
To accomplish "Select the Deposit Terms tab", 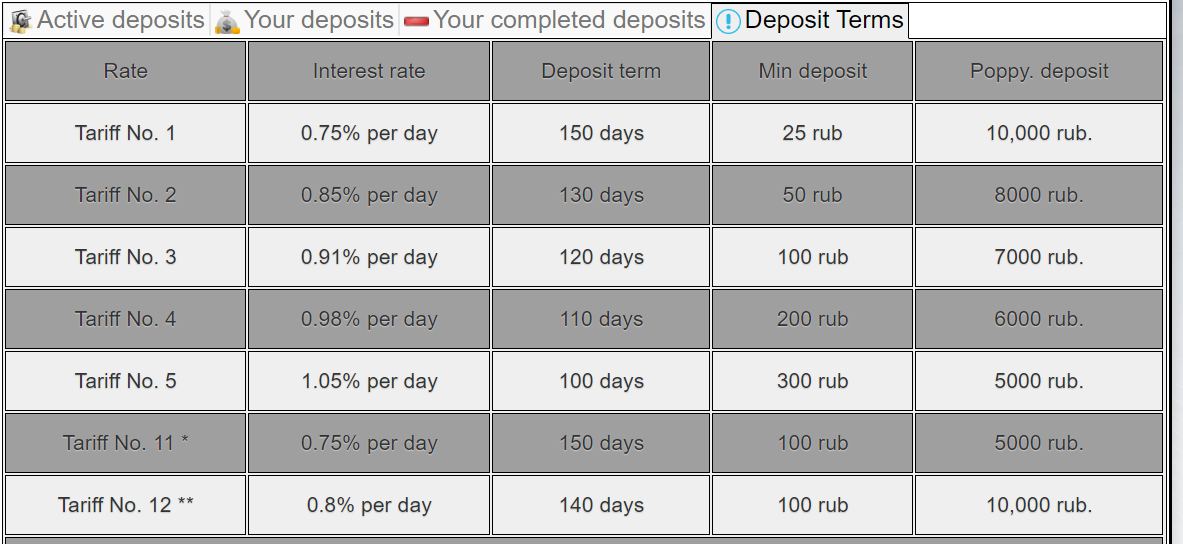I will (824, 20).
